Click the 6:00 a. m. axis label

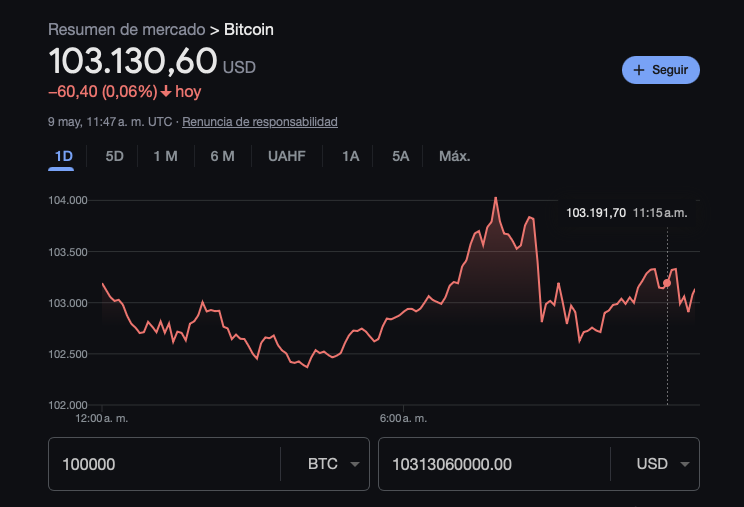click(x=403, y=418)
